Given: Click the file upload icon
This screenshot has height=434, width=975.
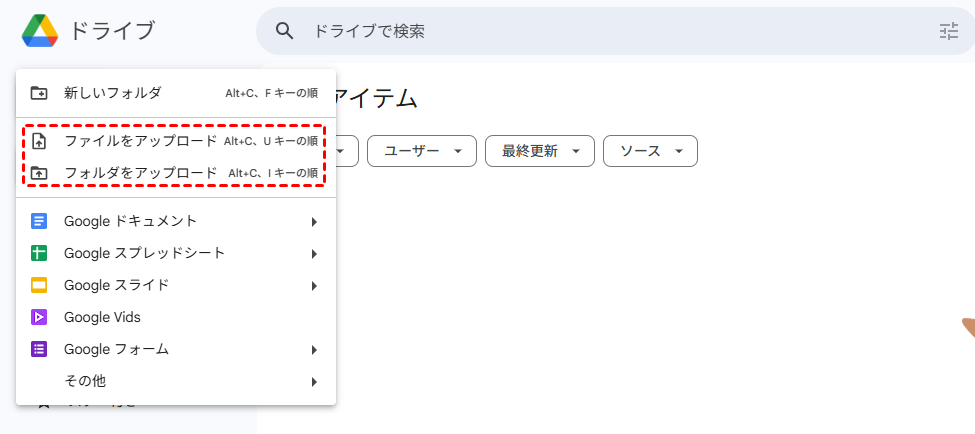Looking at the screenshot, I should pyautogui.click(x=39, y=141).
